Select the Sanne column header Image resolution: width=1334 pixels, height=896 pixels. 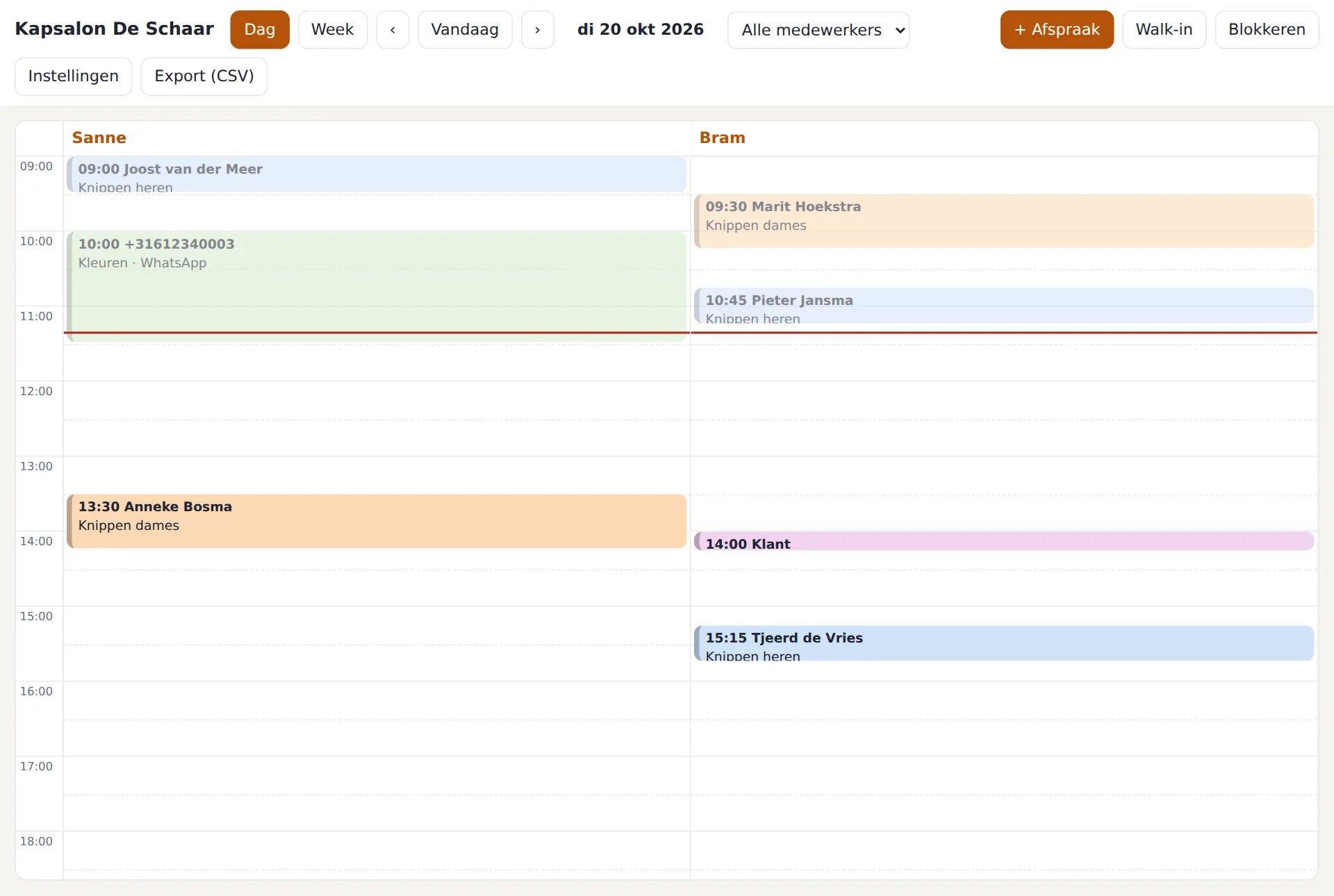99,138
